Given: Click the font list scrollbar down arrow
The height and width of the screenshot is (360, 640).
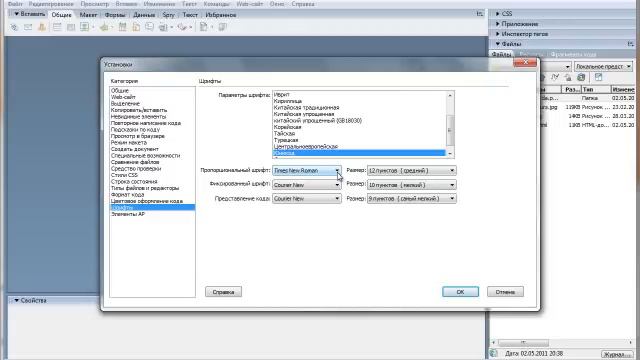Looking at the screenshot, I should [450, 154].
